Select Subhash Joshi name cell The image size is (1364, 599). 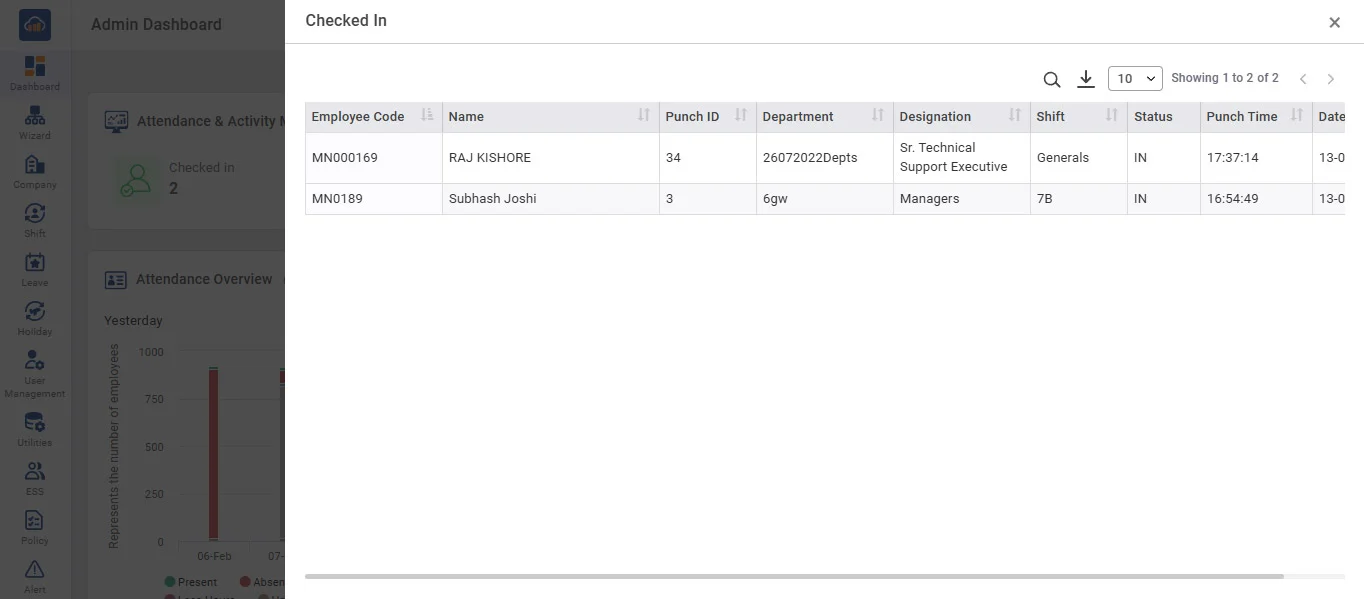[x=492, y=199]
